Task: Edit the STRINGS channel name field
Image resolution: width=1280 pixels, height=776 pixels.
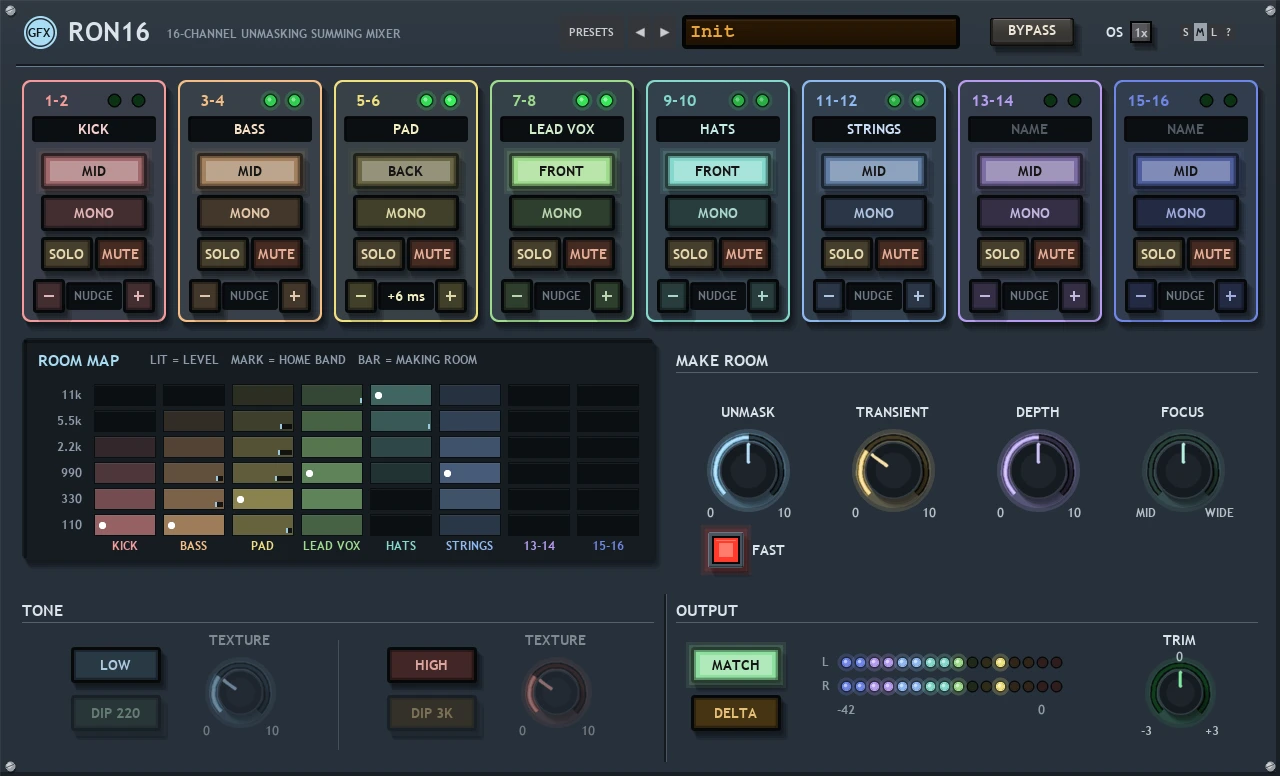Action: (x=873, y=129)
